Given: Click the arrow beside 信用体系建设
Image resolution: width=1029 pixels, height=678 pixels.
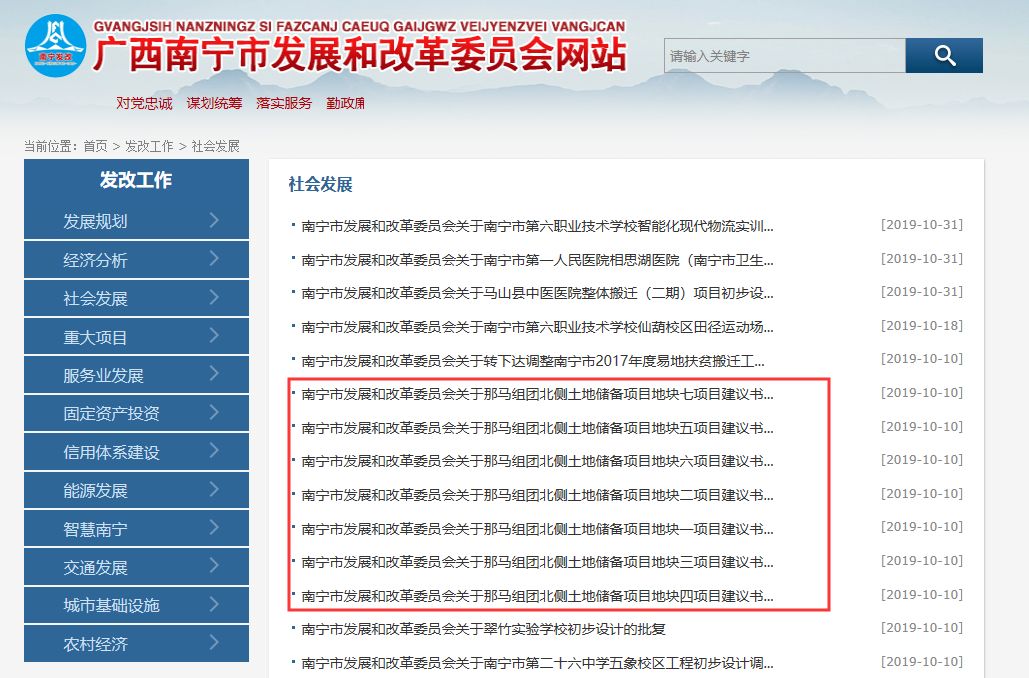Looking at the screenshot, I should (214, 451).
